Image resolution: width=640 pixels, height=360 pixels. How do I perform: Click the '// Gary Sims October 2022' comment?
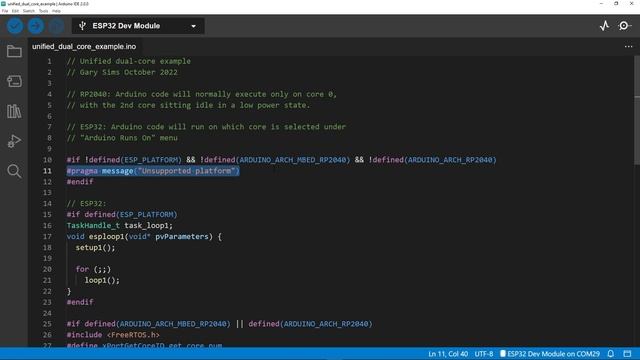tap(122, 72)
